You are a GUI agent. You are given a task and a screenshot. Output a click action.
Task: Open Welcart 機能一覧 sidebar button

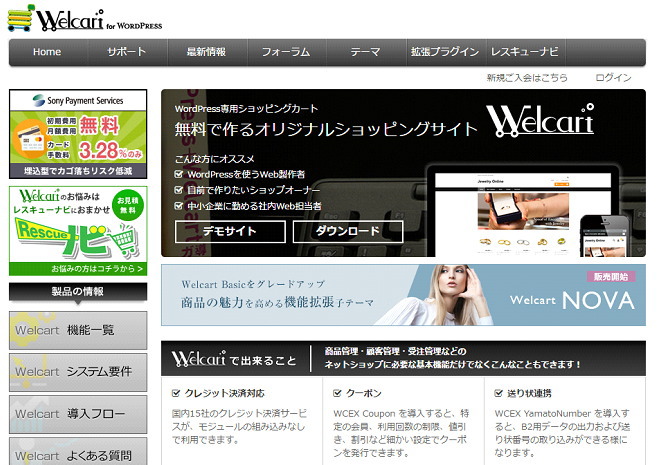point(78,330)
